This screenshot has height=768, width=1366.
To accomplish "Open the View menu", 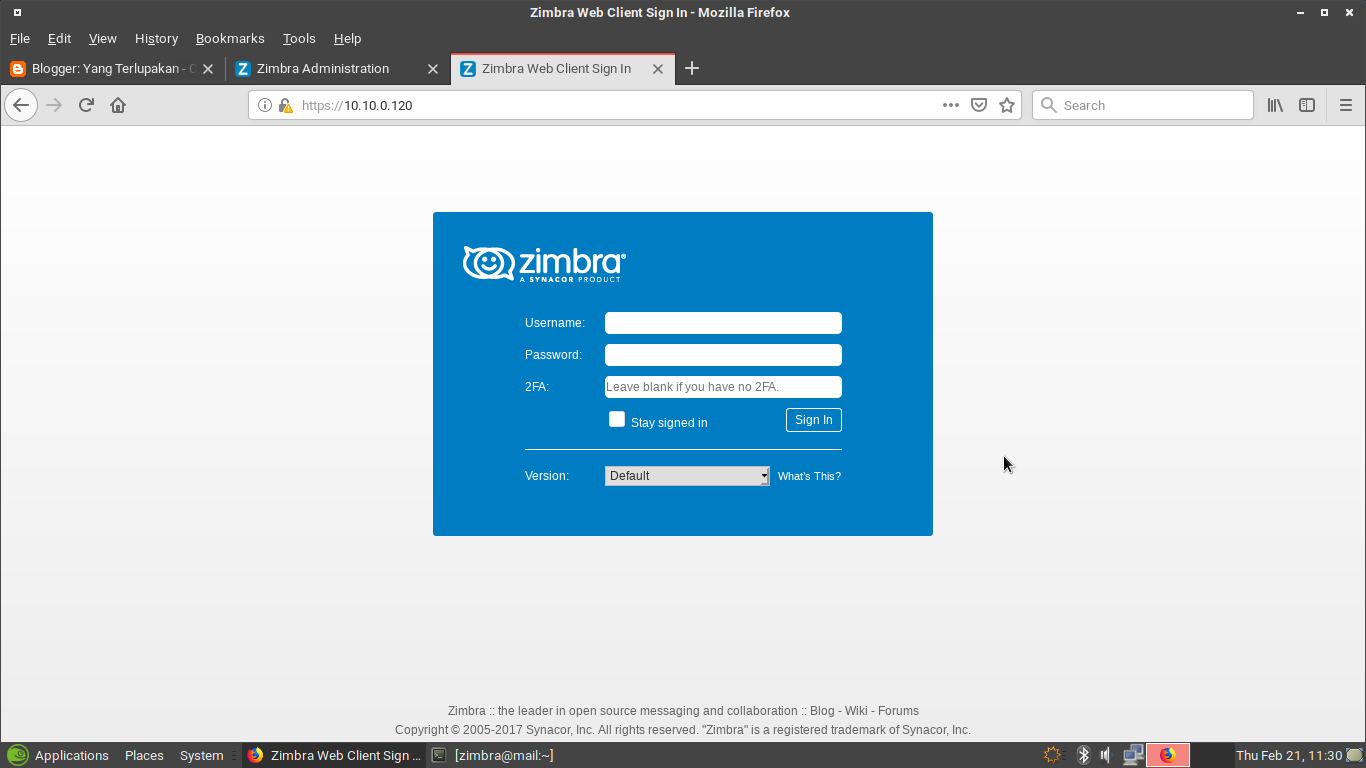I will [103, 38].
